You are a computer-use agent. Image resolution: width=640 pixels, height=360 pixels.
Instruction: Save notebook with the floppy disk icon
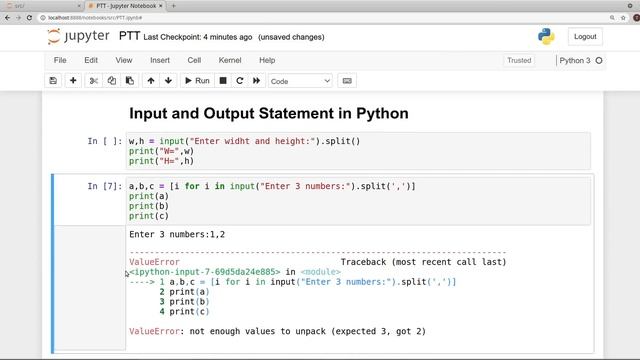coord(53,81)
